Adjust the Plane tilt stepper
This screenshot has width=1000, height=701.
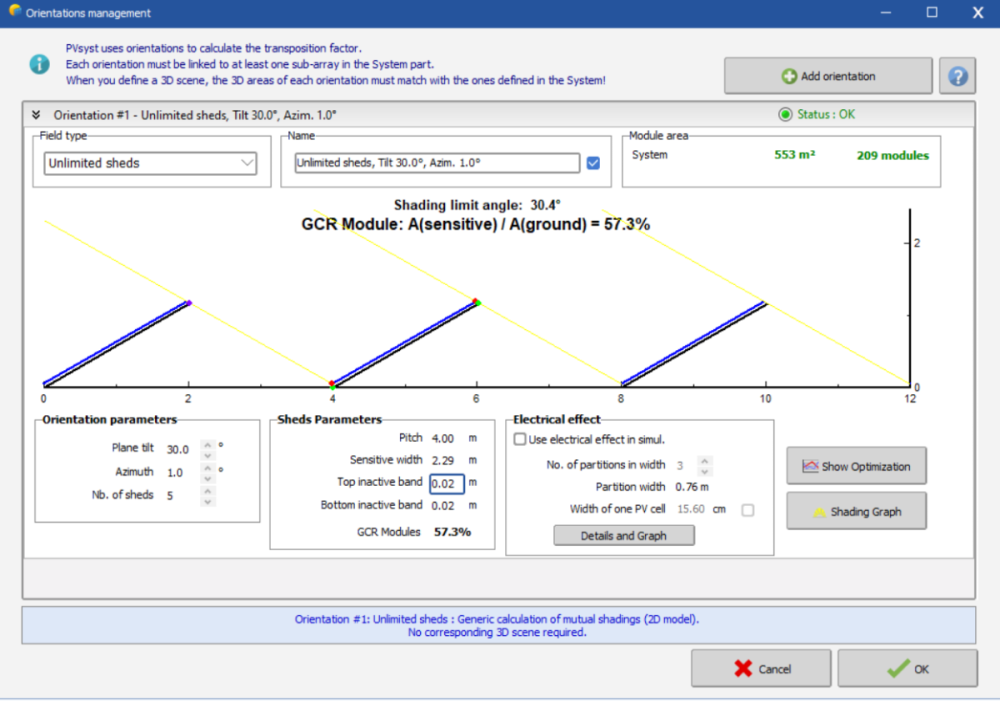(x=208, y=450)
